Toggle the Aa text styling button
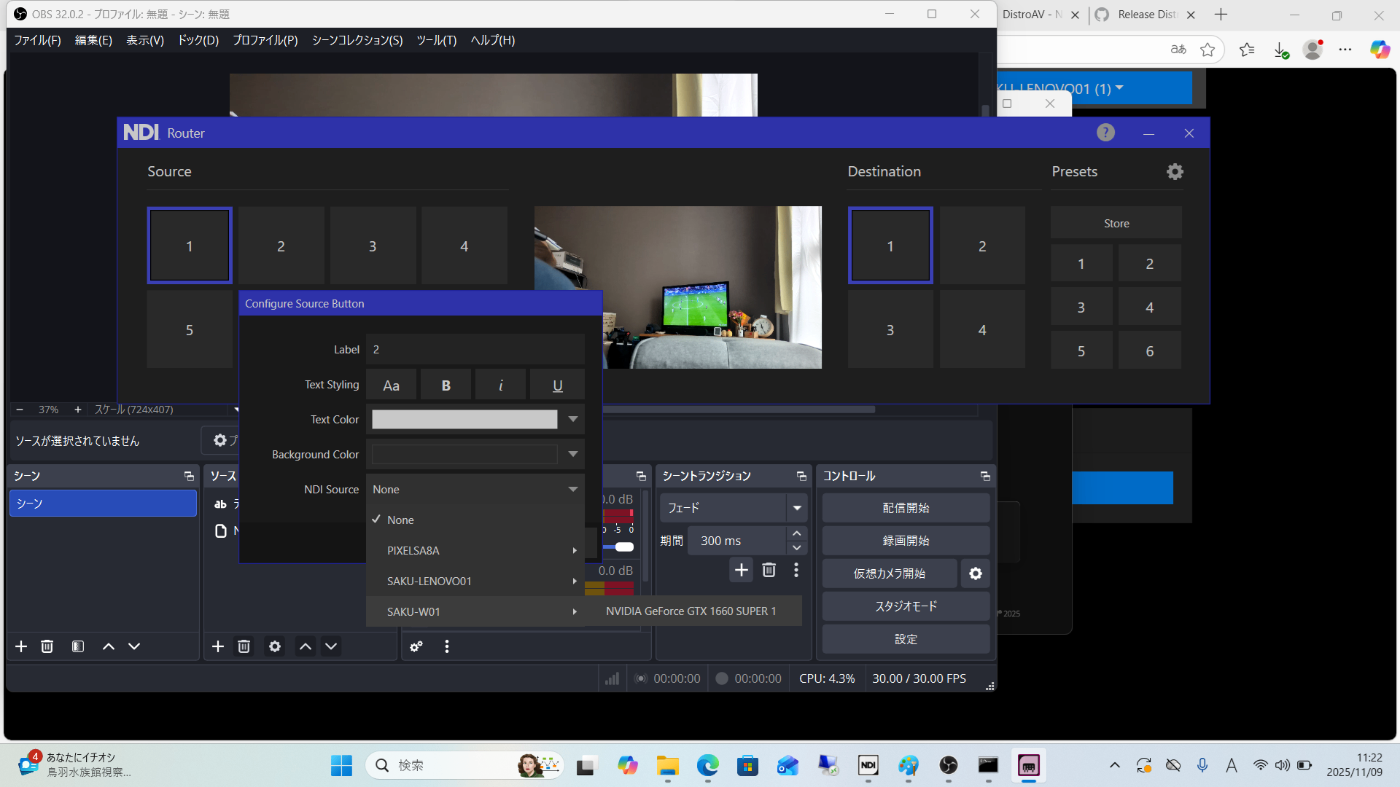 [x=392, y=385]
